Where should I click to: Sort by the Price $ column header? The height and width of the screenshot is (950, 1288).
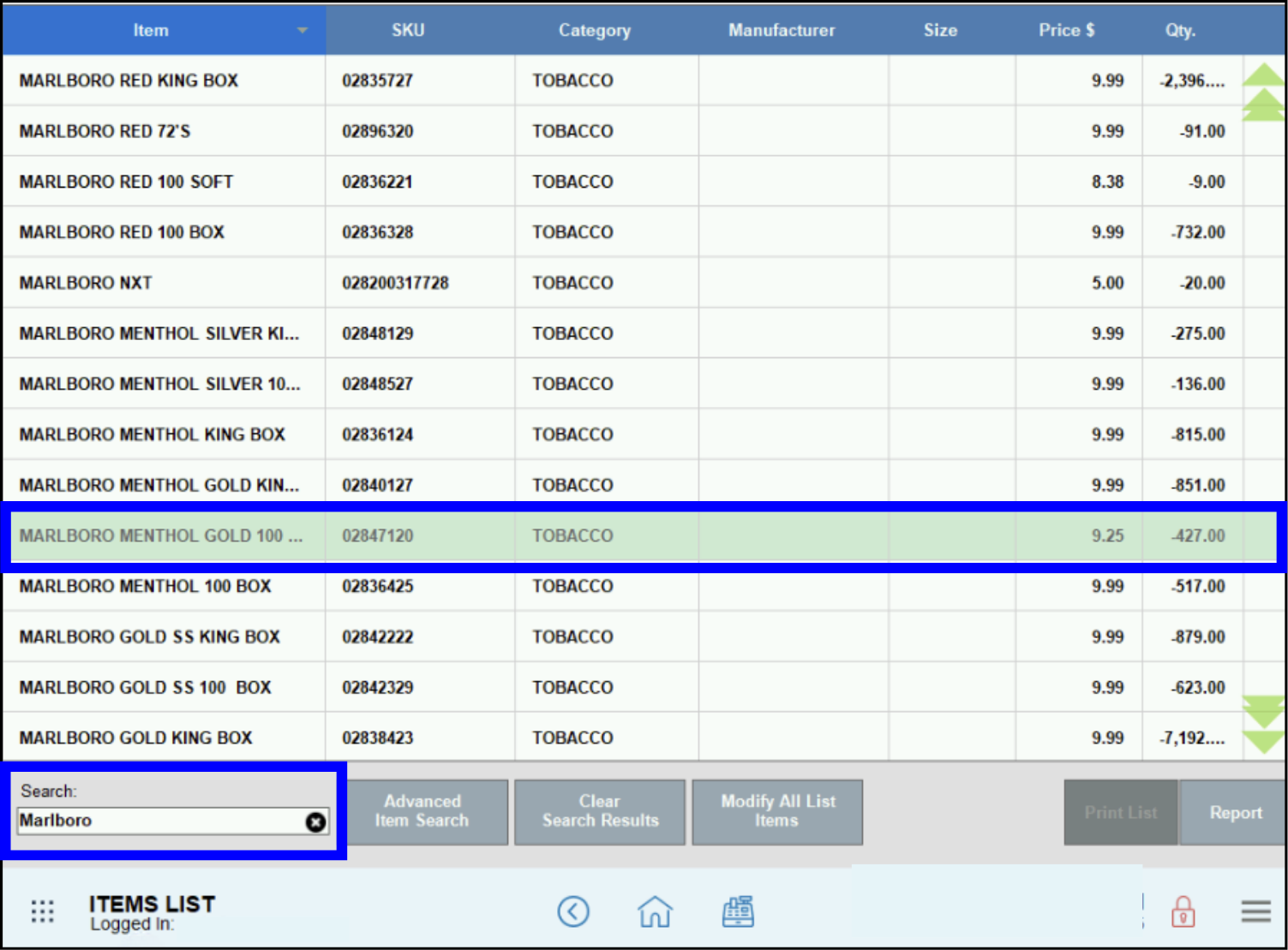click(1079, 30)
